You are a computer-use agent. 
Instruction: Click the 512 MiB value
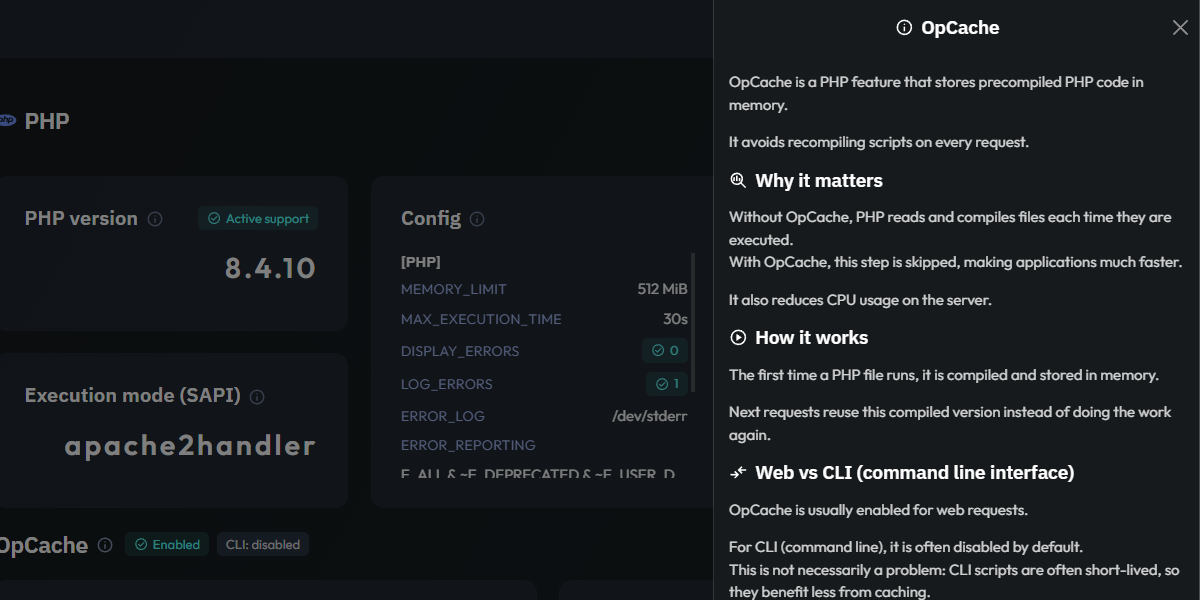coord(662,289)
